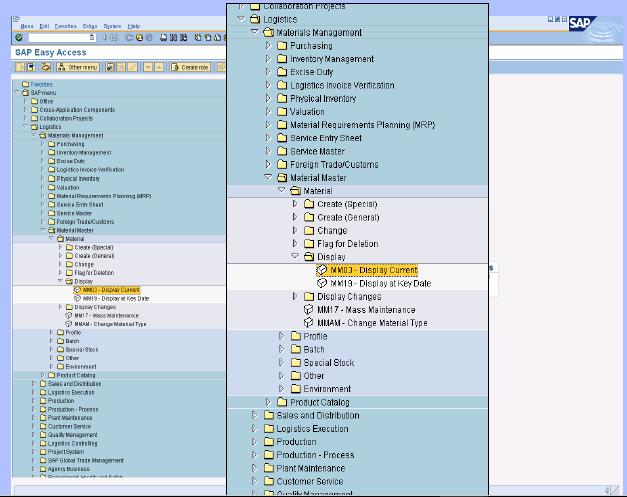Select SAP Global Trade Management folder

pos(86,461)
